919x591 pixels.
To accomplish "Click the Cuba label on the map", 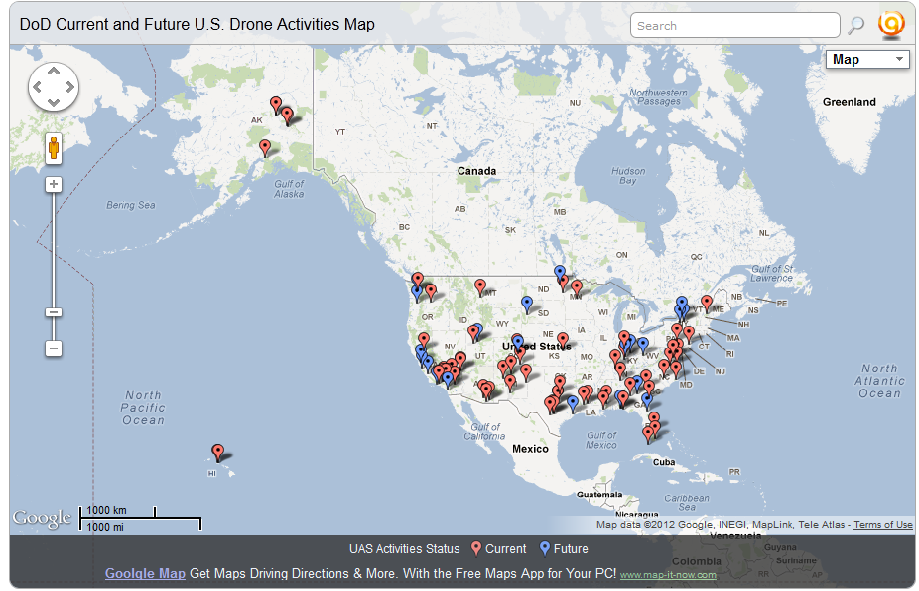I will click(x=664, y=462).
